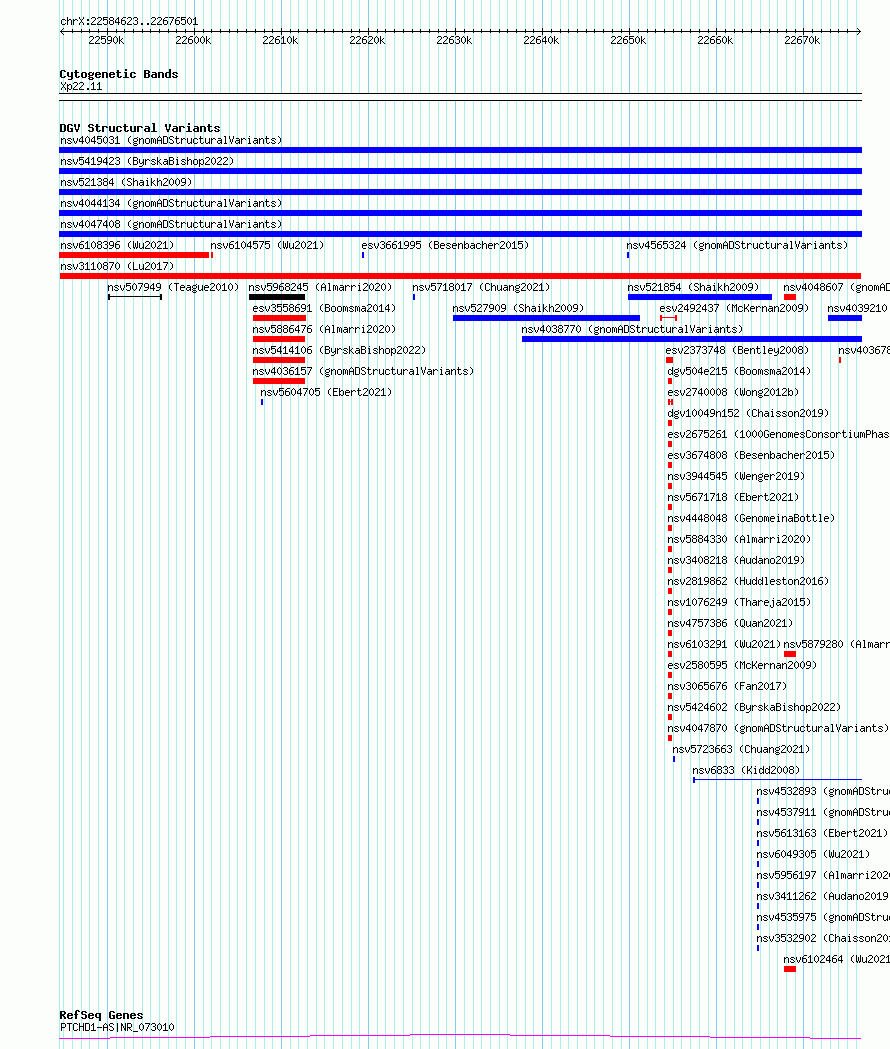Click the blue nsv527909 Shaikh2009 bar

click(x=546, y=318)
